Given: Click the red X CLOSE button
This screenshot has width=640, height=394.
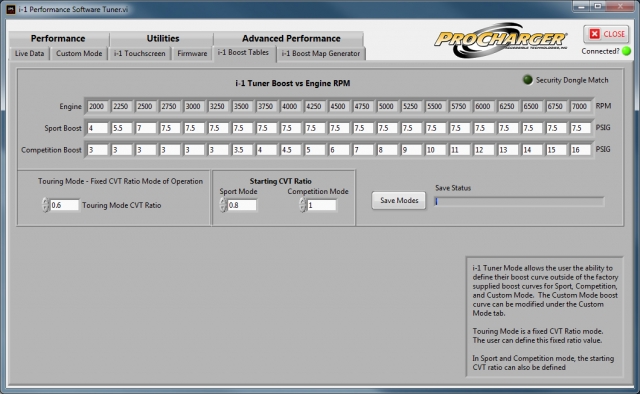Looking at the screenshot, I should pyautogui.click(x=607, y=34).
